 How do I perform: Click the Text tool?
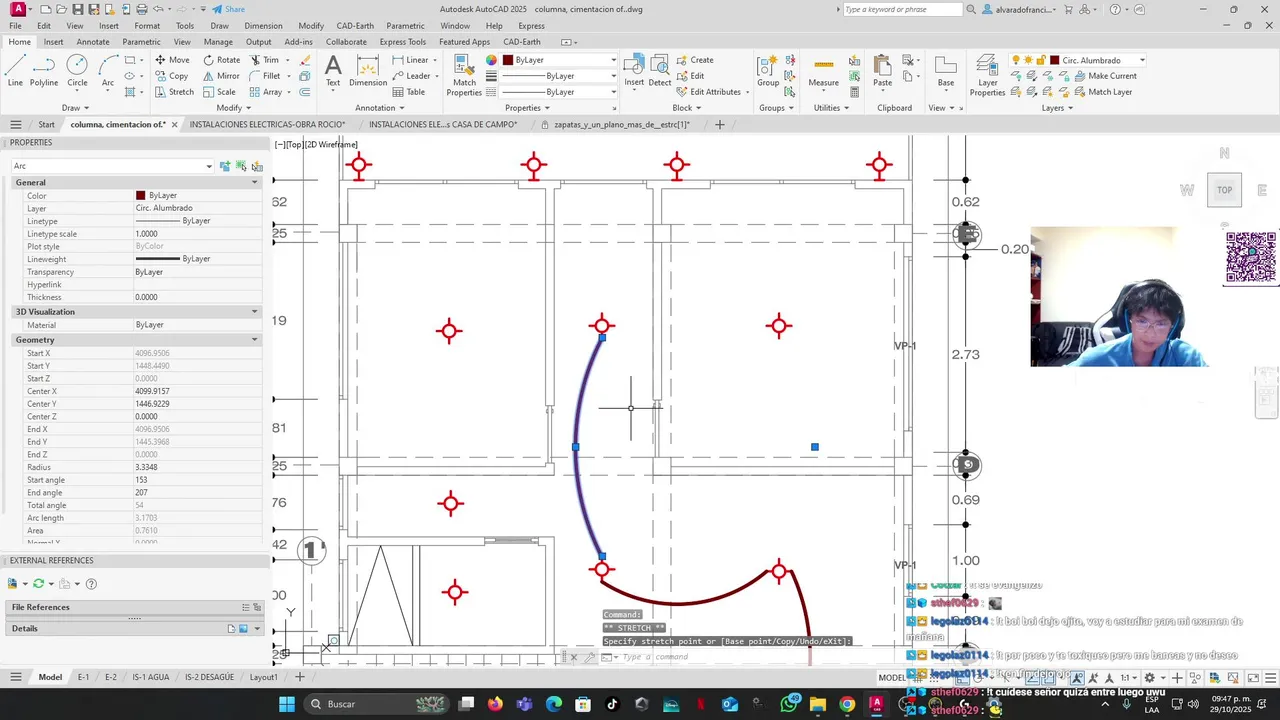point(333,71)
